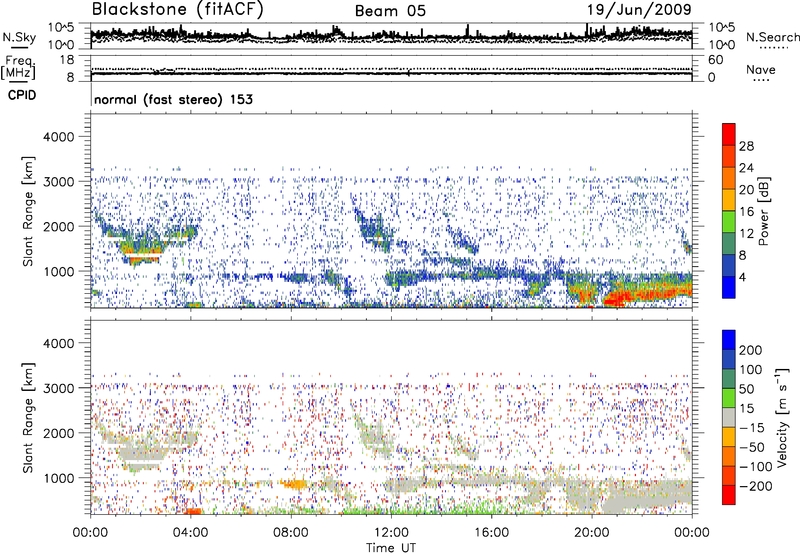Screen dimensions: 800x554
Task: Click the gray segment of the Velocity color bar
Action: pos(729,417)
